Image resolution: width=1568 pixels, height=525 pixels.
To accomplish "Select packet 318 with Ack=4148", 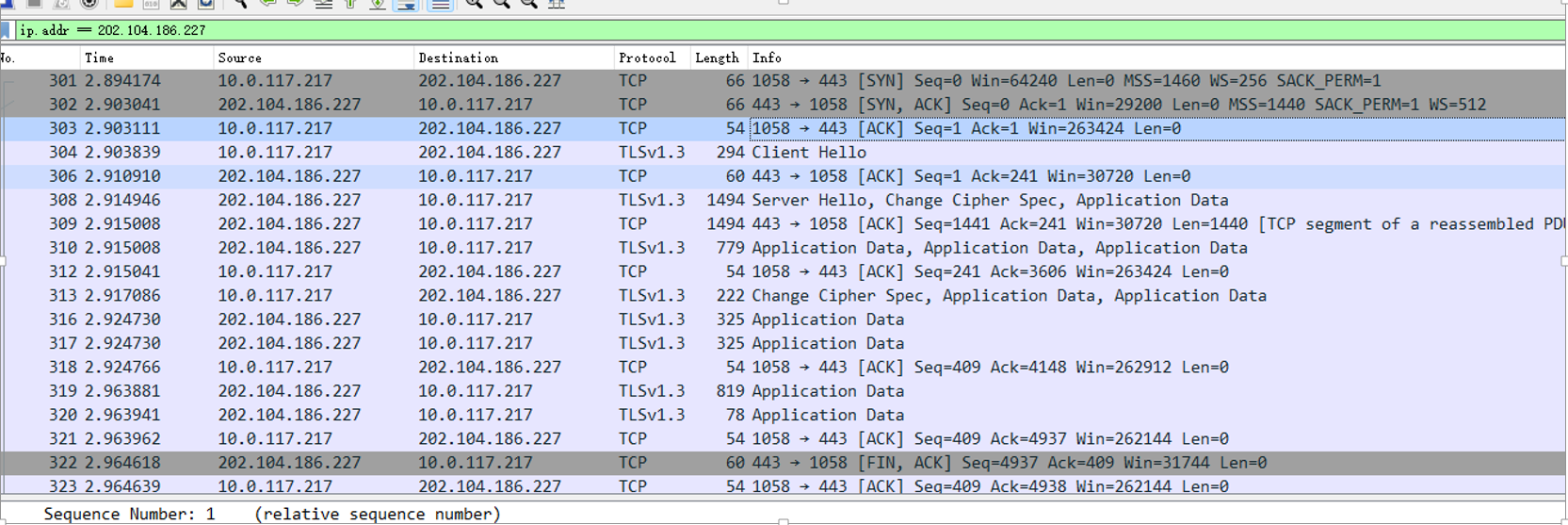I will [x=784, y=367].
